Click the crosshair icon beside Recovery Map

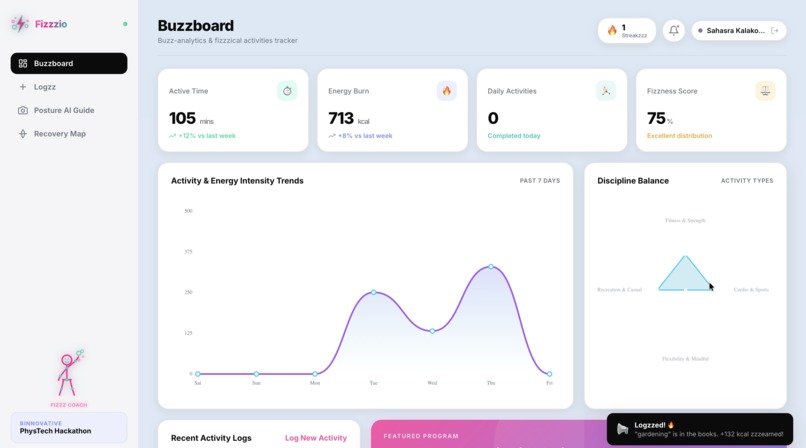pyautogui.click(x=23, y=134)
